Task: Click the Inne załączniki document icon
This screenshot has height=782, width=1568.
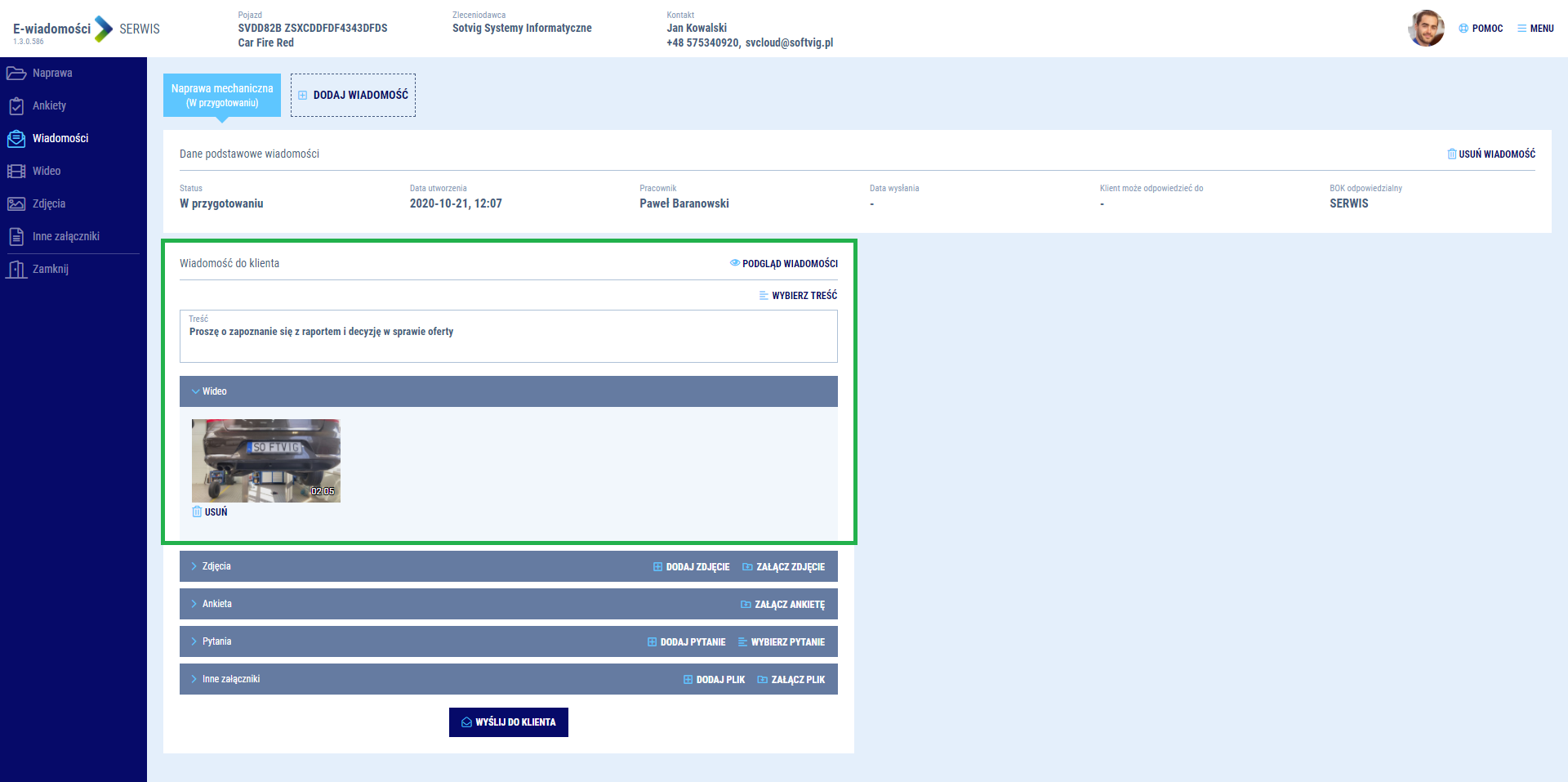Action: pos(16,237)
